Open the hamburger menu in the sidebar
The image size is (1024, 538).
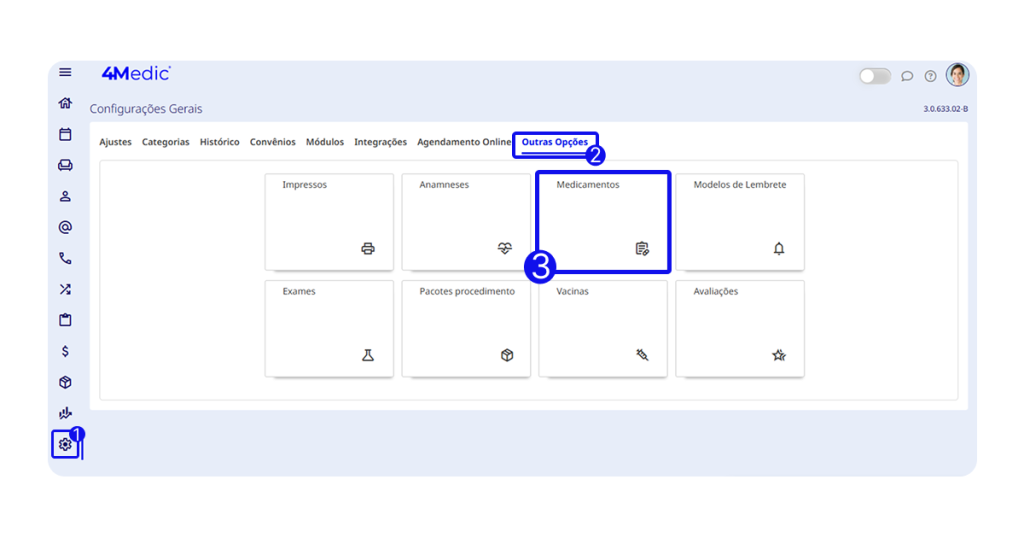[65, 72]
